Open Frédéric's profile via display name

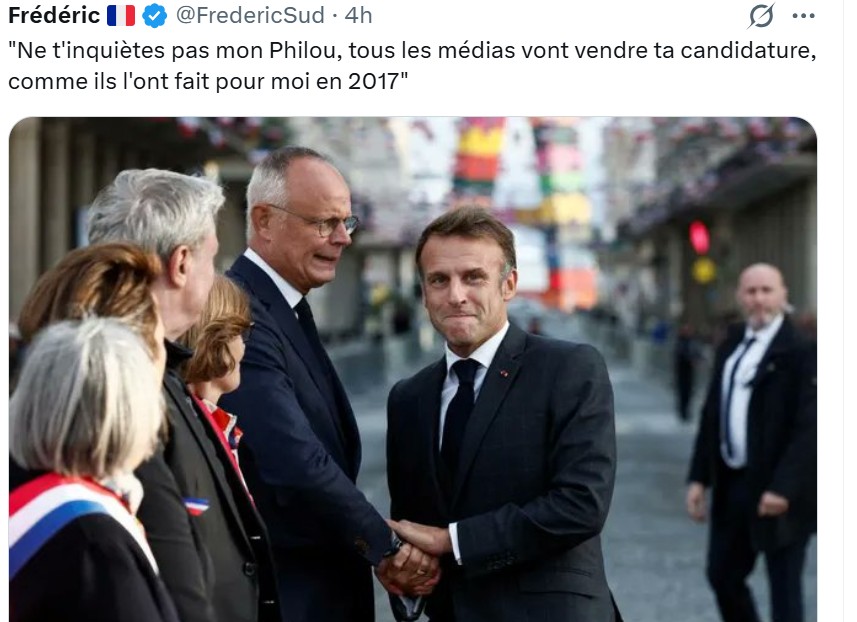pyautogui.click(x=54, y=15)
